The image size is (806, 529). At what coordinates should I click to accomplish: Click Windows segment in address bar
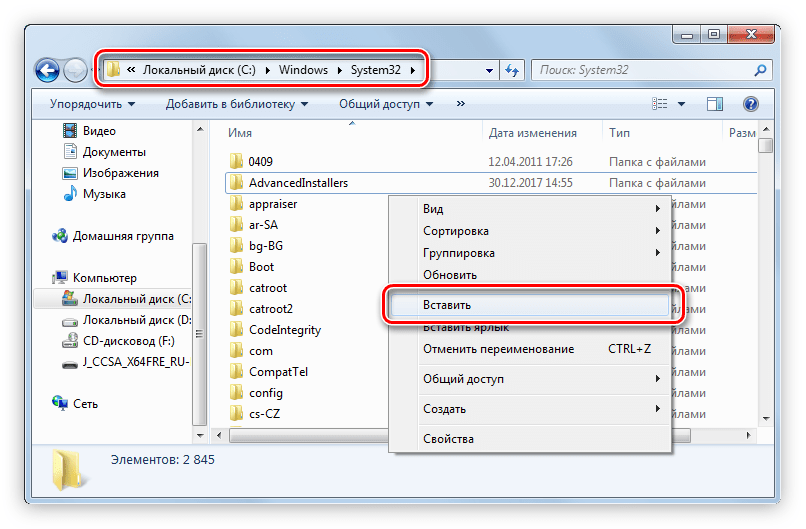coord(303,70)
